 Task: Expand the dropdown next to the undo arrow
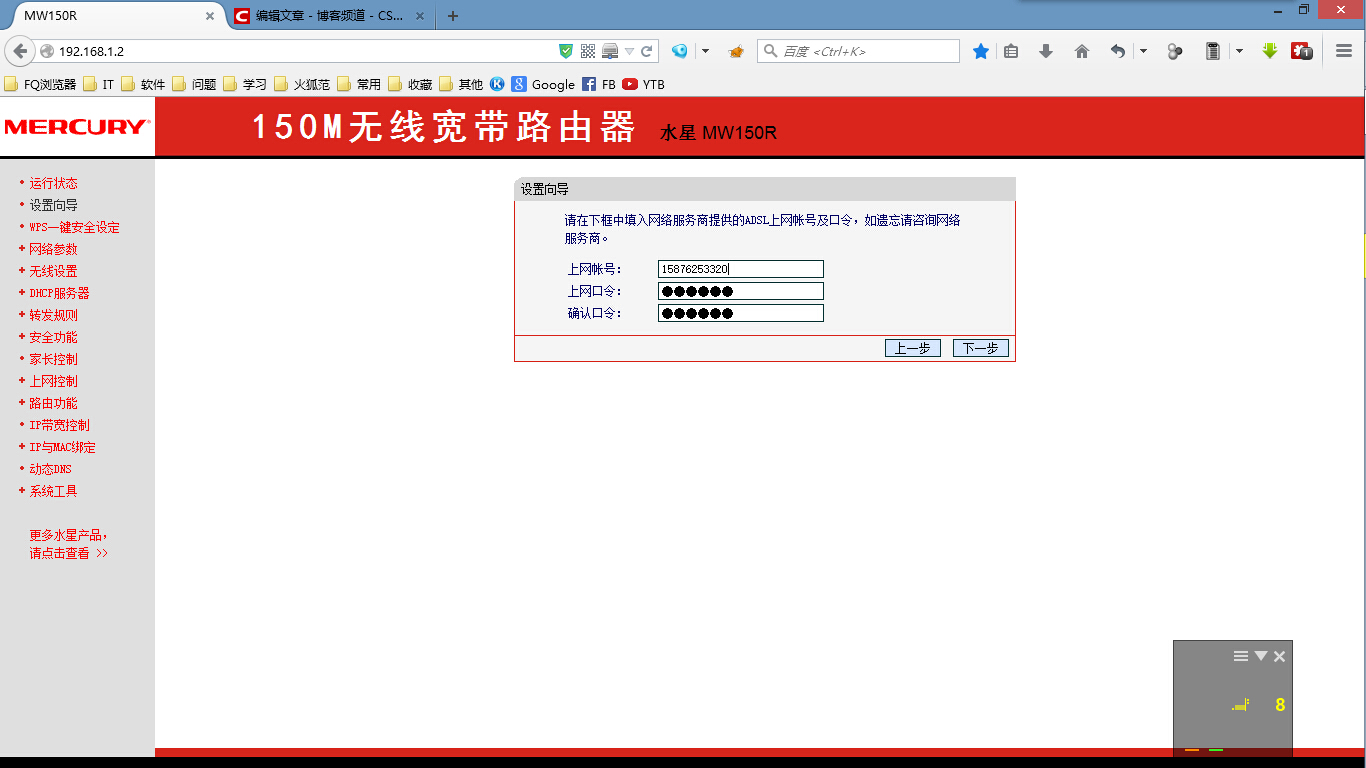(1143, 51)
